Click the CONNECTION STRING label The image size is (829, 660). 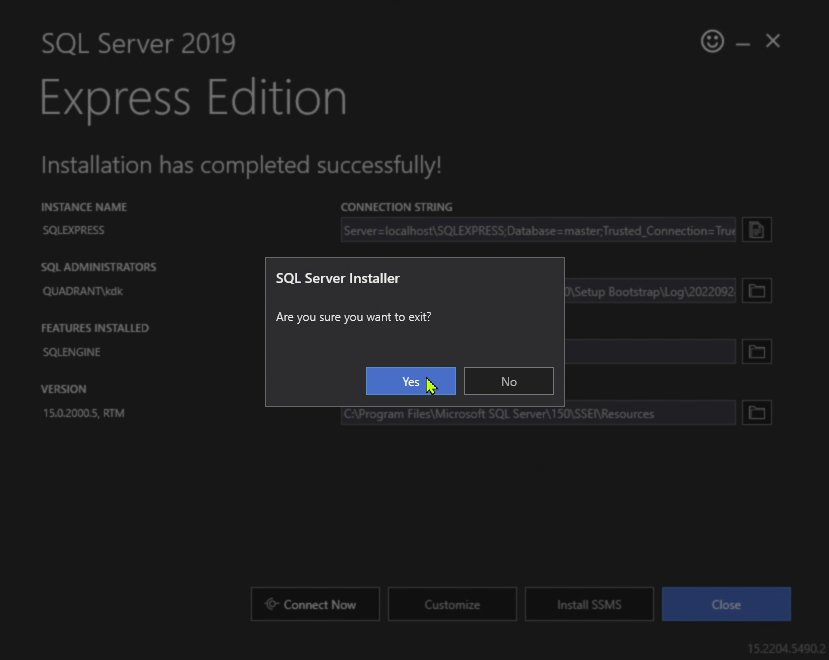tap(397, 207)
